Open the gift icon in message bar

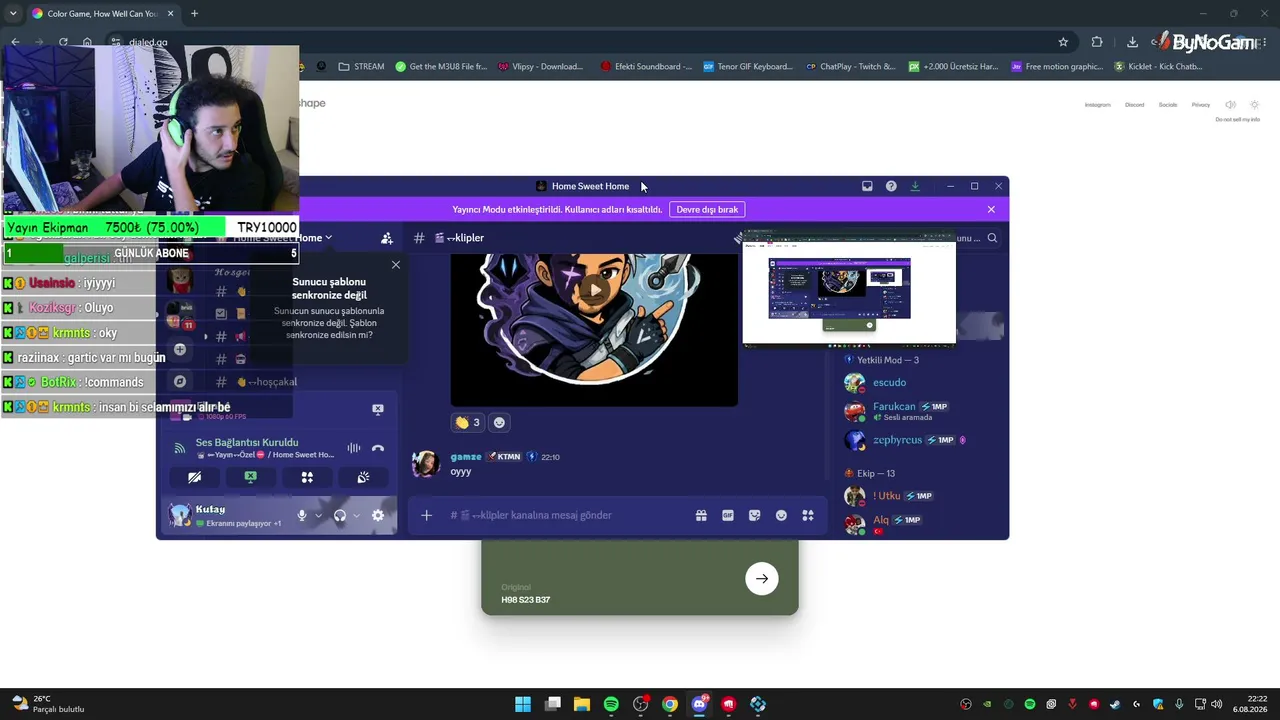click(x=701, y=515)
